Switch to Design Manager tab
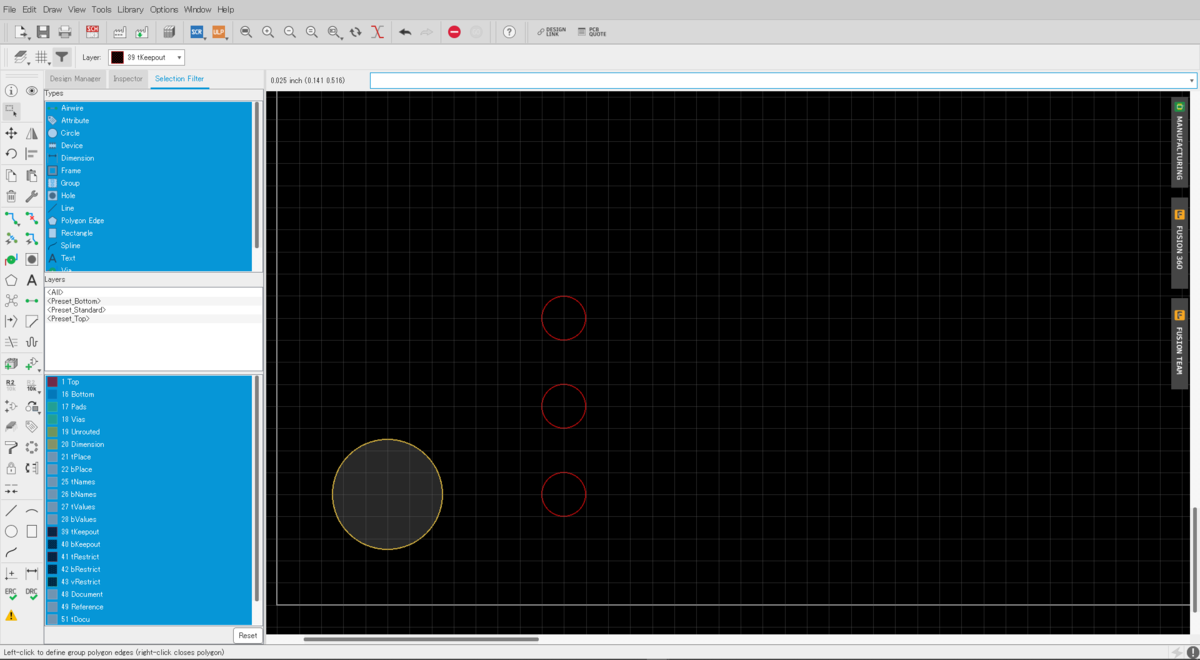 75,78
